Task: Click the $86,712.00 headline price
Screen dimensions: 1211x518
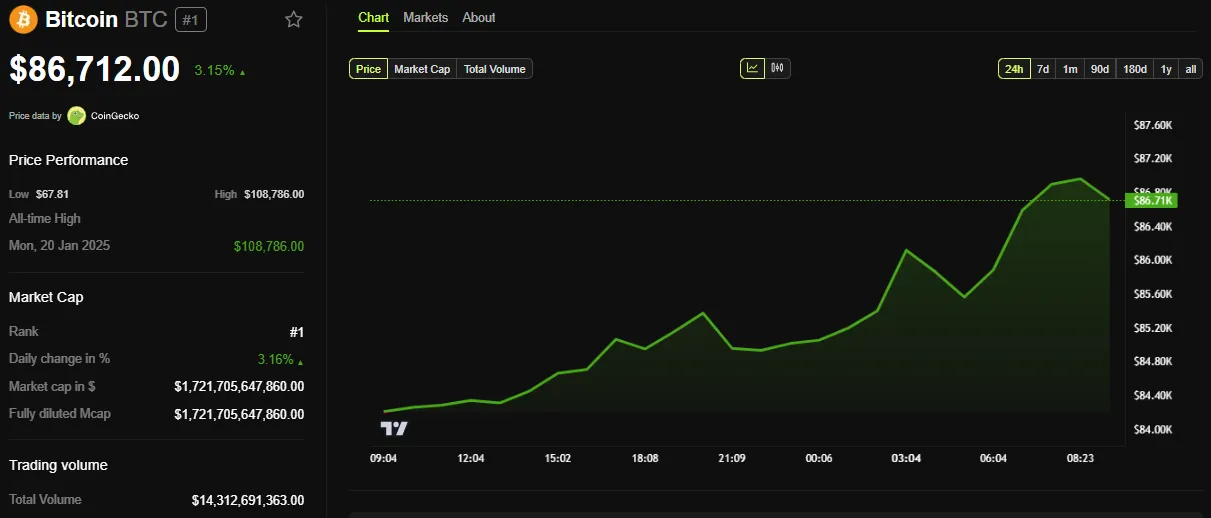Action: pyautogui.click(x=95, y=69)
